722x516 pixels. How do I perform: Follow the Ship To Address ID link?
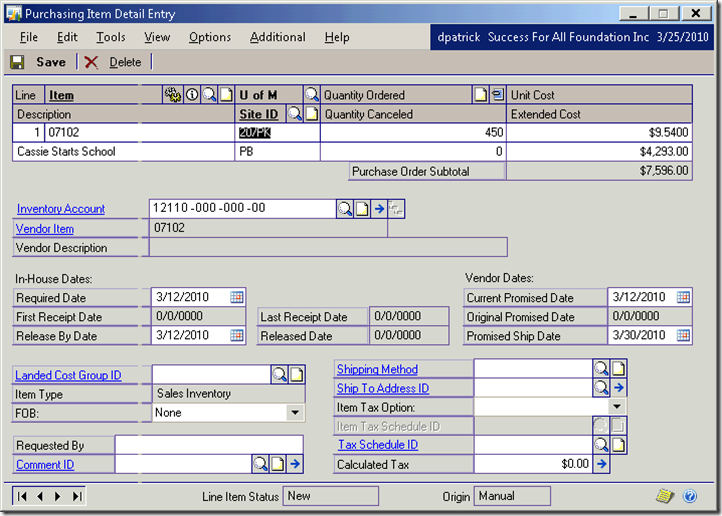click(x=383, y=388)
